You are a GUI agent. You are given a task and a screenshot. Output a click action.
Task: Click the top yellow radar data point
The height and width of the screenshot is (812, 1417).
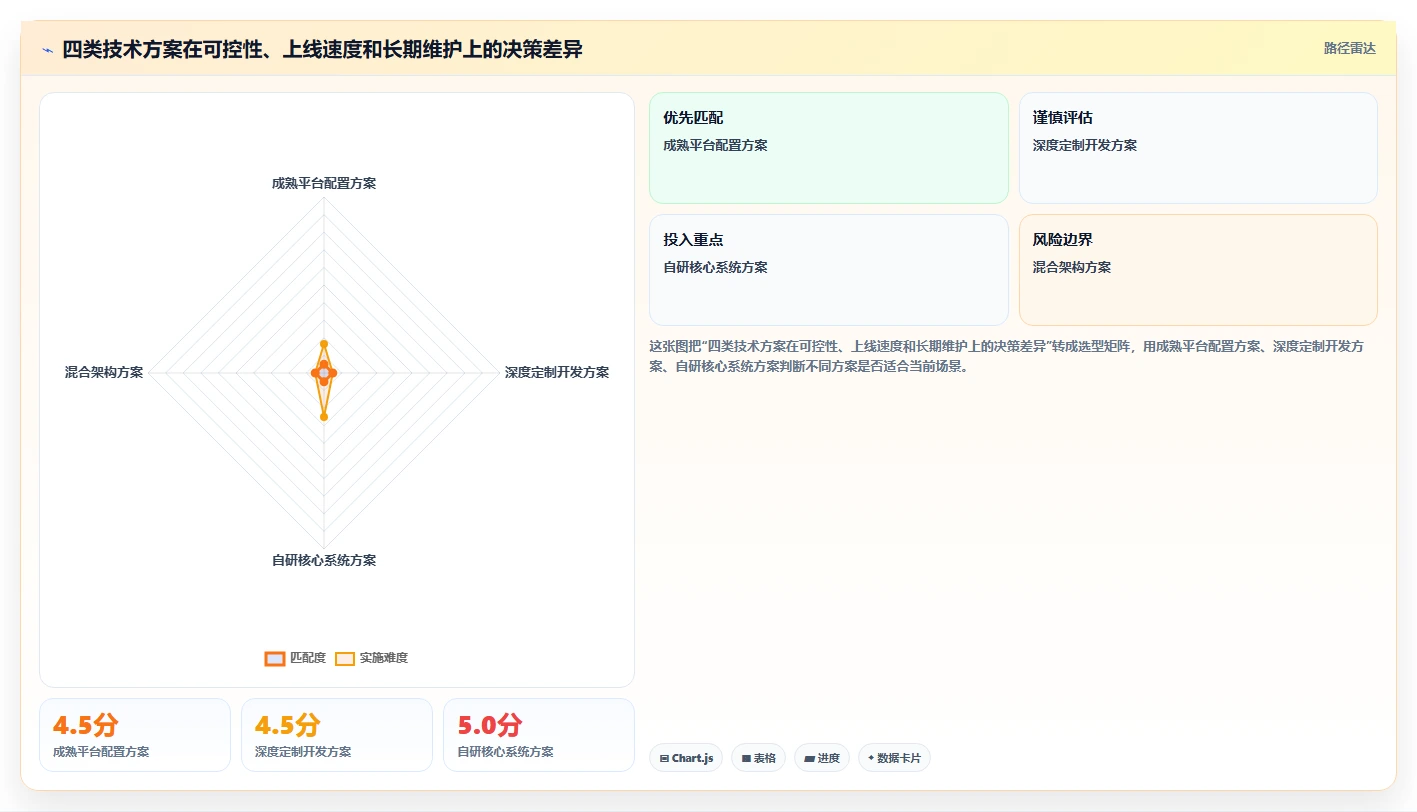coord(324,344)
